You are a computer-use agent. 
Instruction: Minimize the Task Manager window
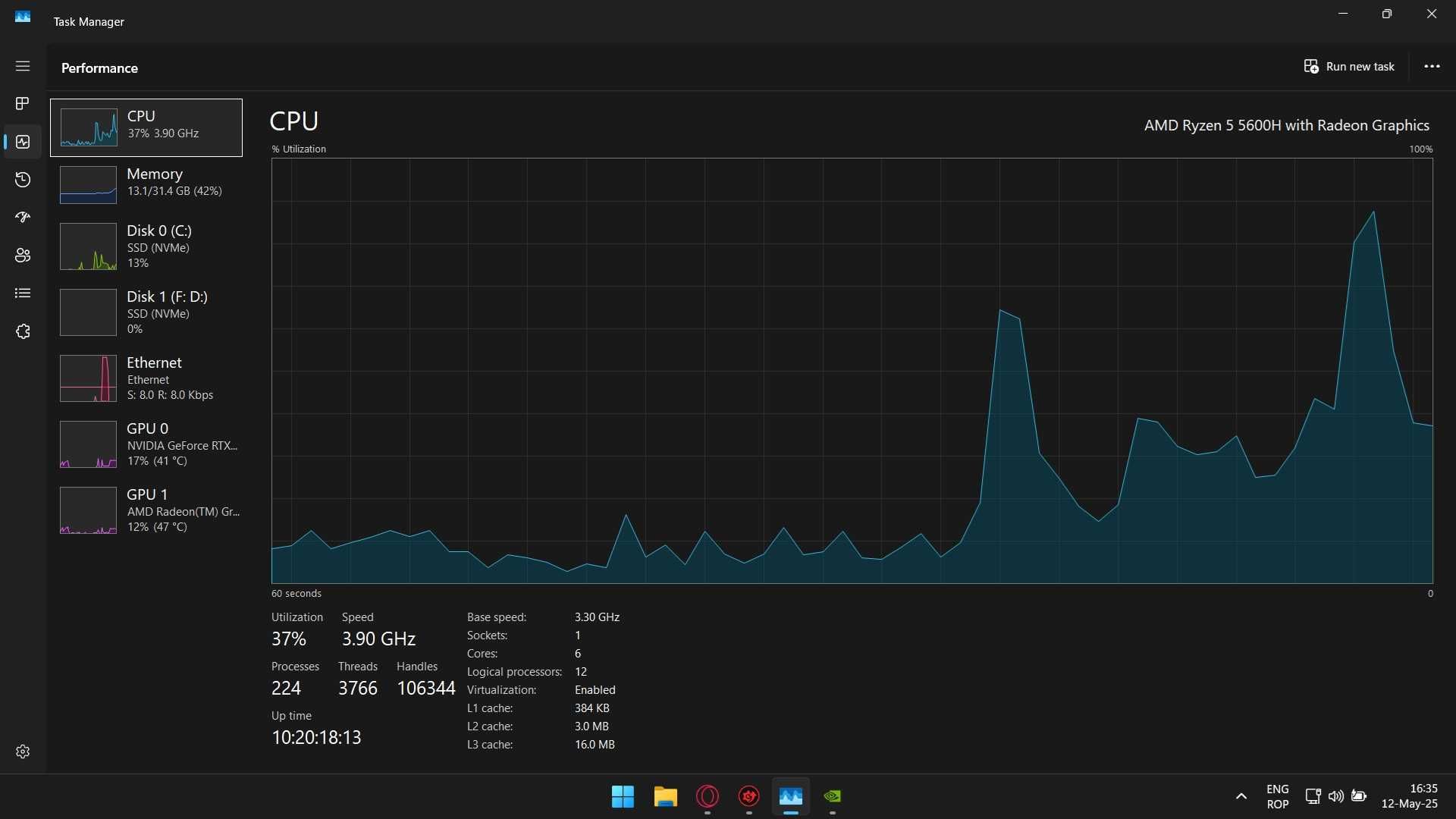(1343, 14)
